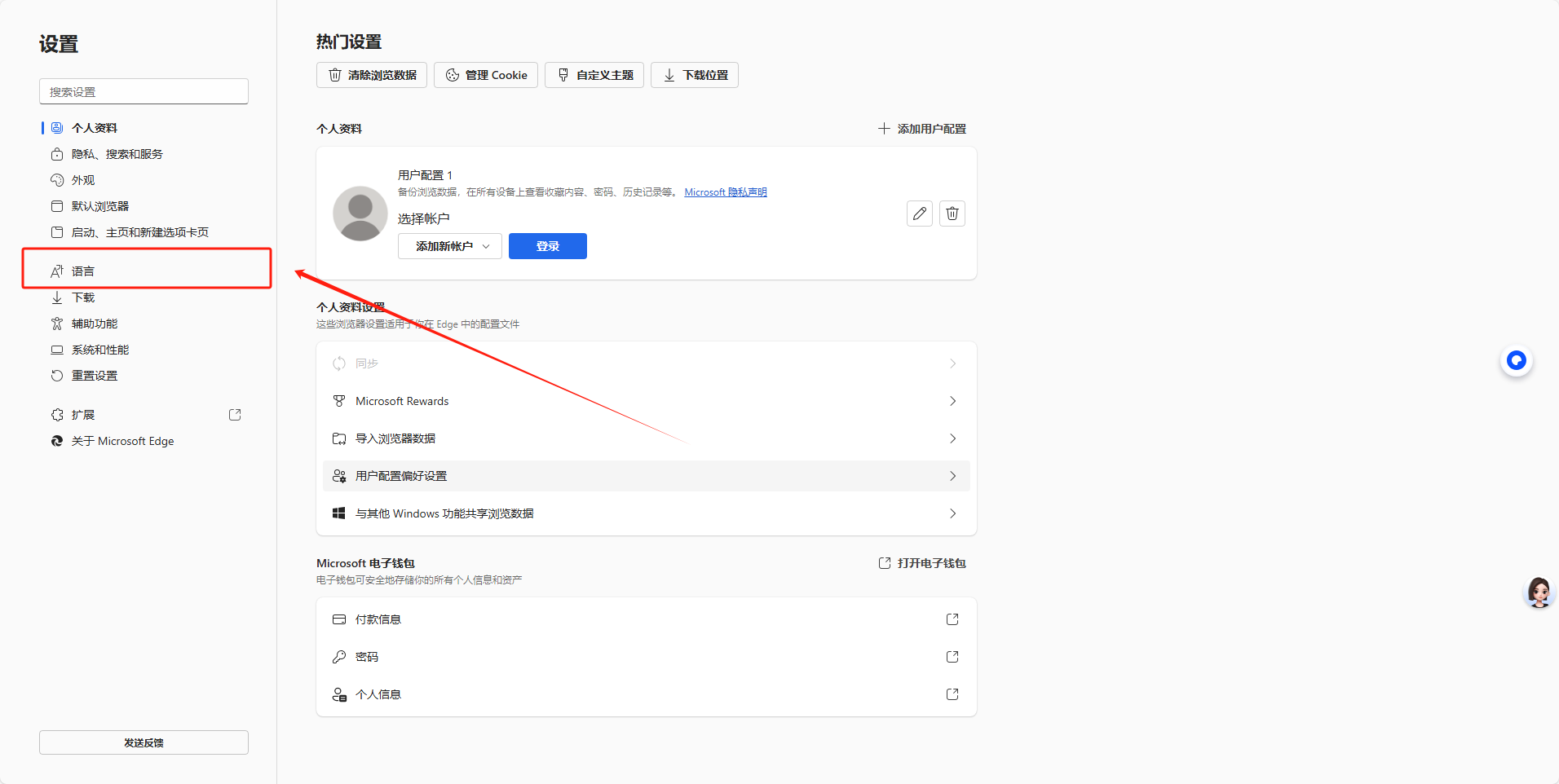Edit 用户配置 1 using the pencil icon
Screen dimensions: 1559x784
coord(919,213)
